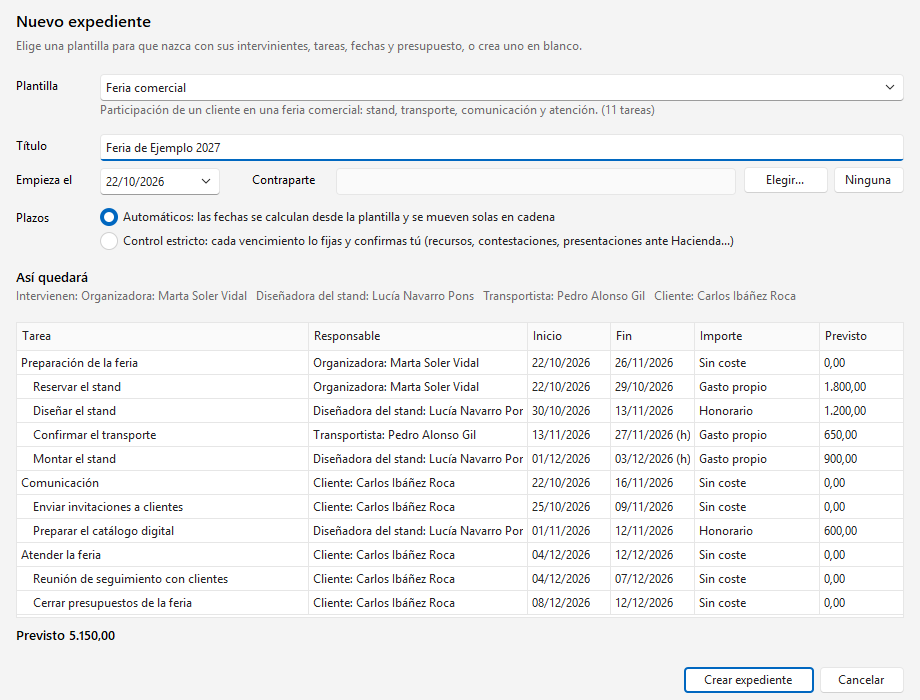Select Preparar el catálogo digital task
Viewport: 920px width, 700px height.
tap(460, 531)
